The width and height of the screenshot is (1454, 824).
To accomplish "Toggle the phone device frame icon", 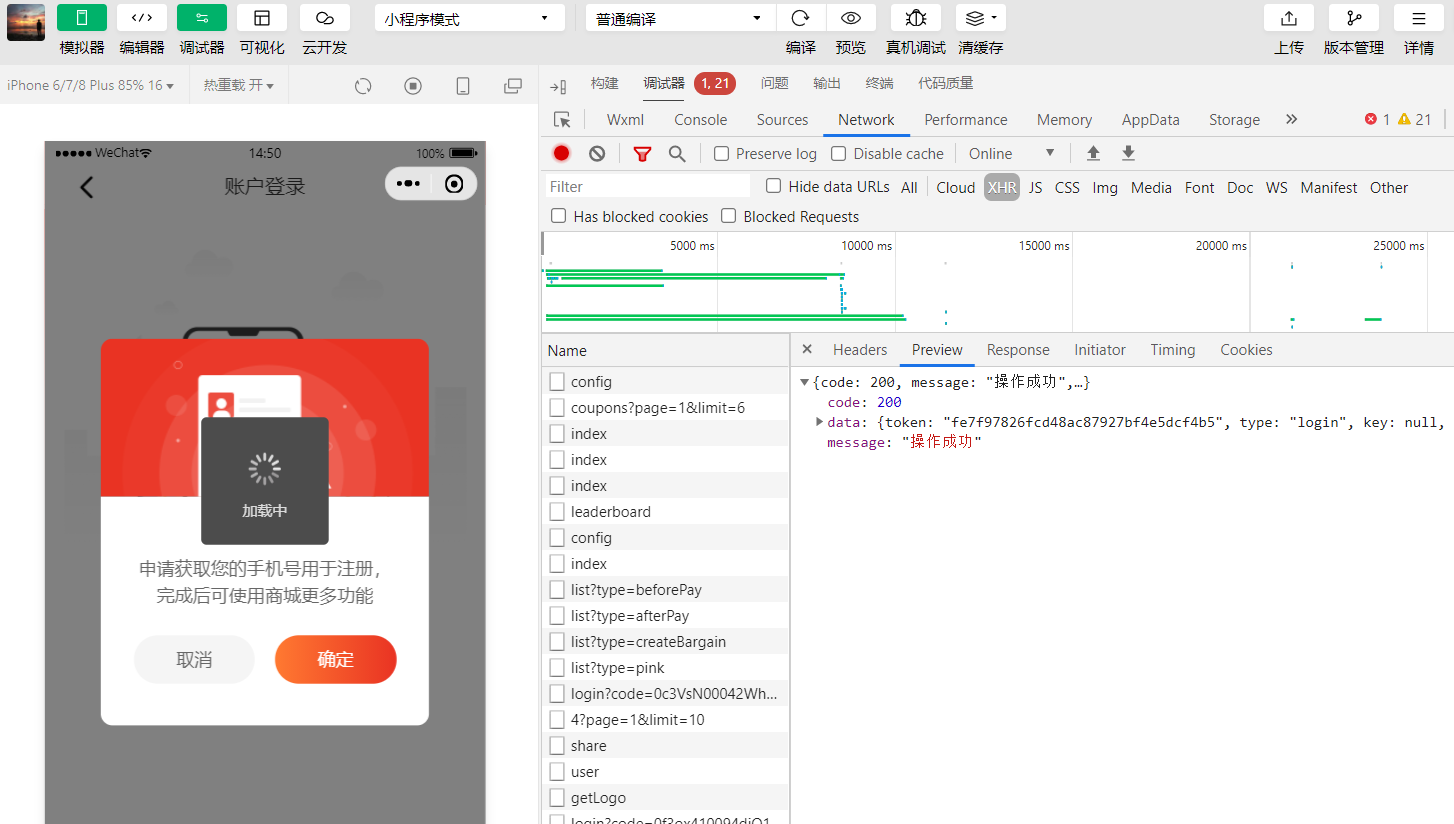I will [463, 86].
